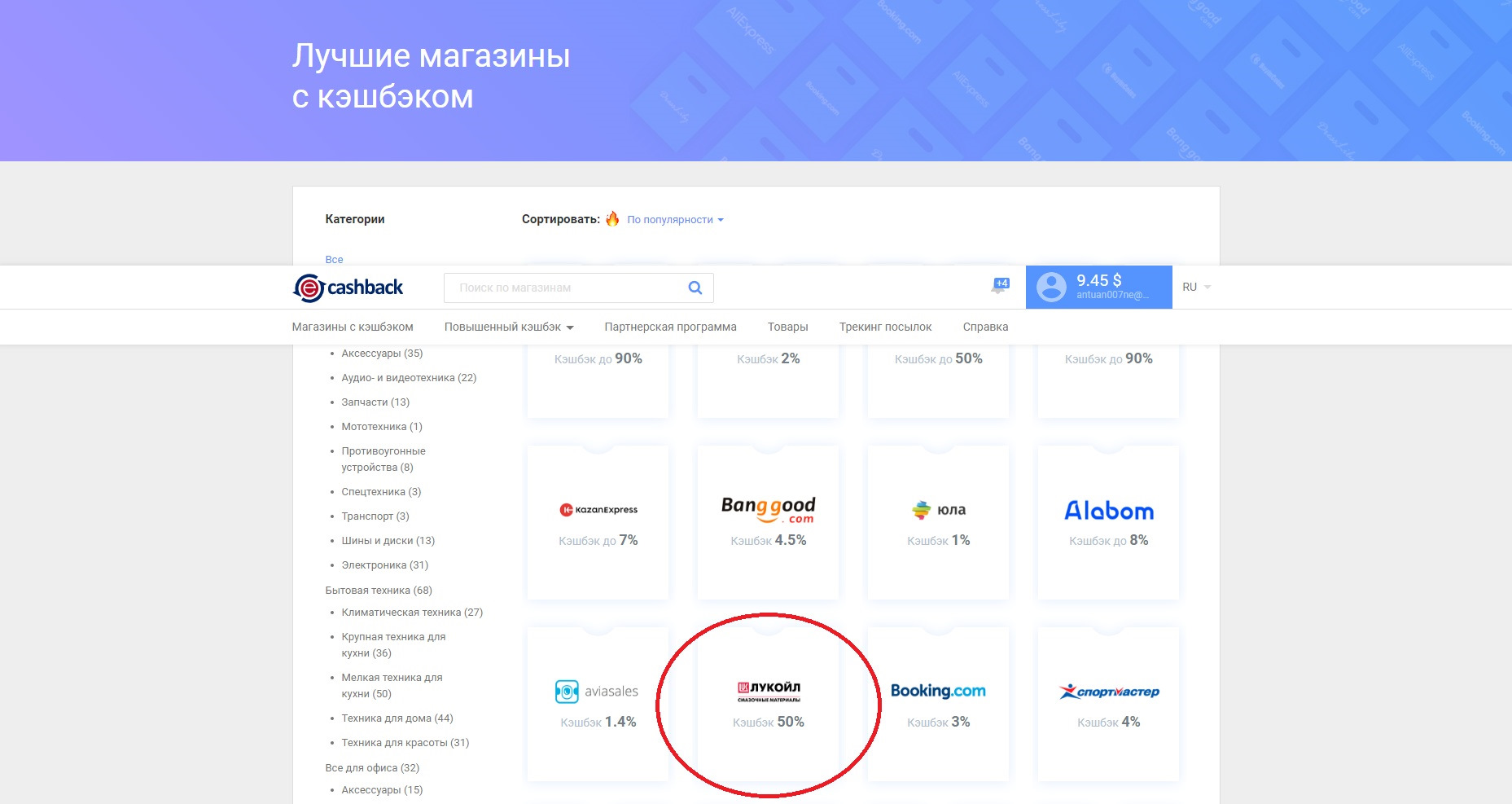This screenshot has height=804, width=1512.
Task: Select category 'Климатическая техника (27)'
Action: click(x=412, y=613)
